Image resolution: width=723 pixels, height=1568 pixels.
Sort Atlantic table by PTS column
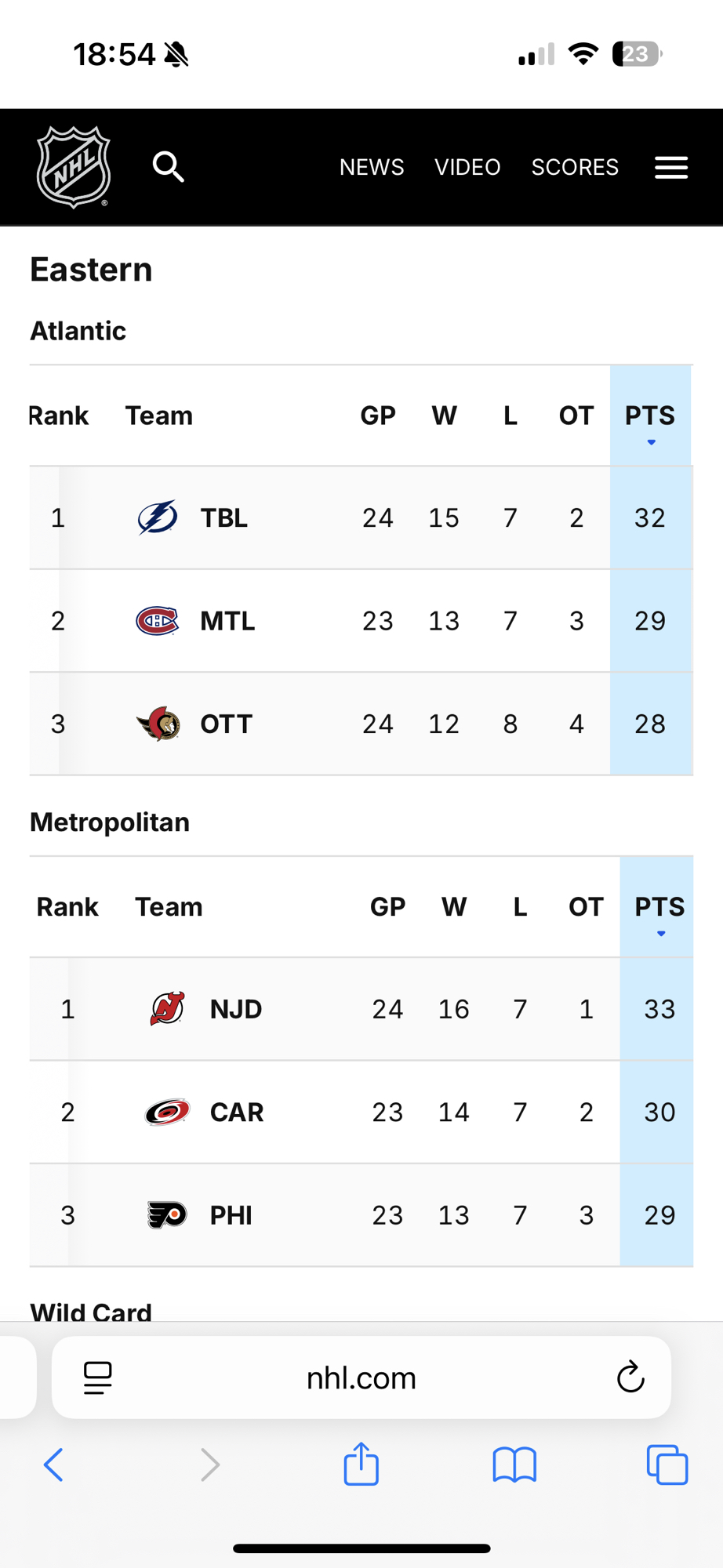click(x=650, y=416)
